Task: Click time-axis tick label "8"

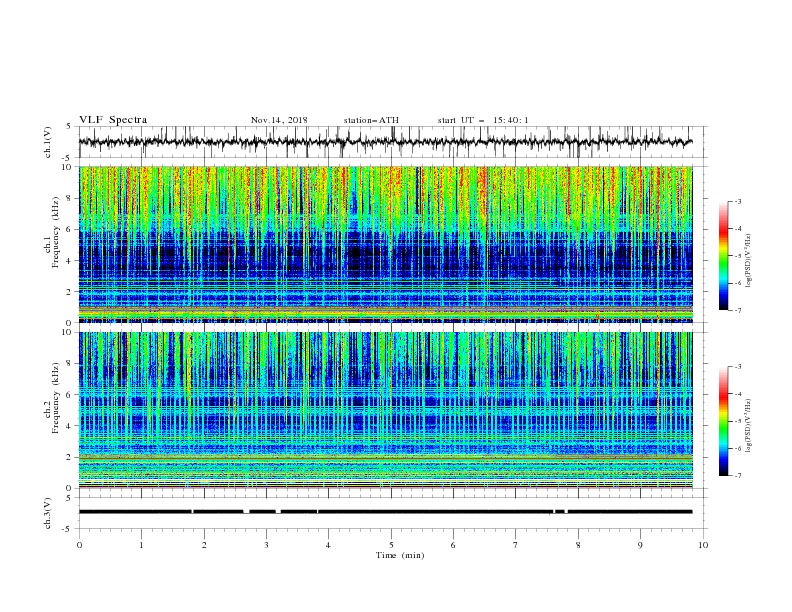Action: coord(578,545)
